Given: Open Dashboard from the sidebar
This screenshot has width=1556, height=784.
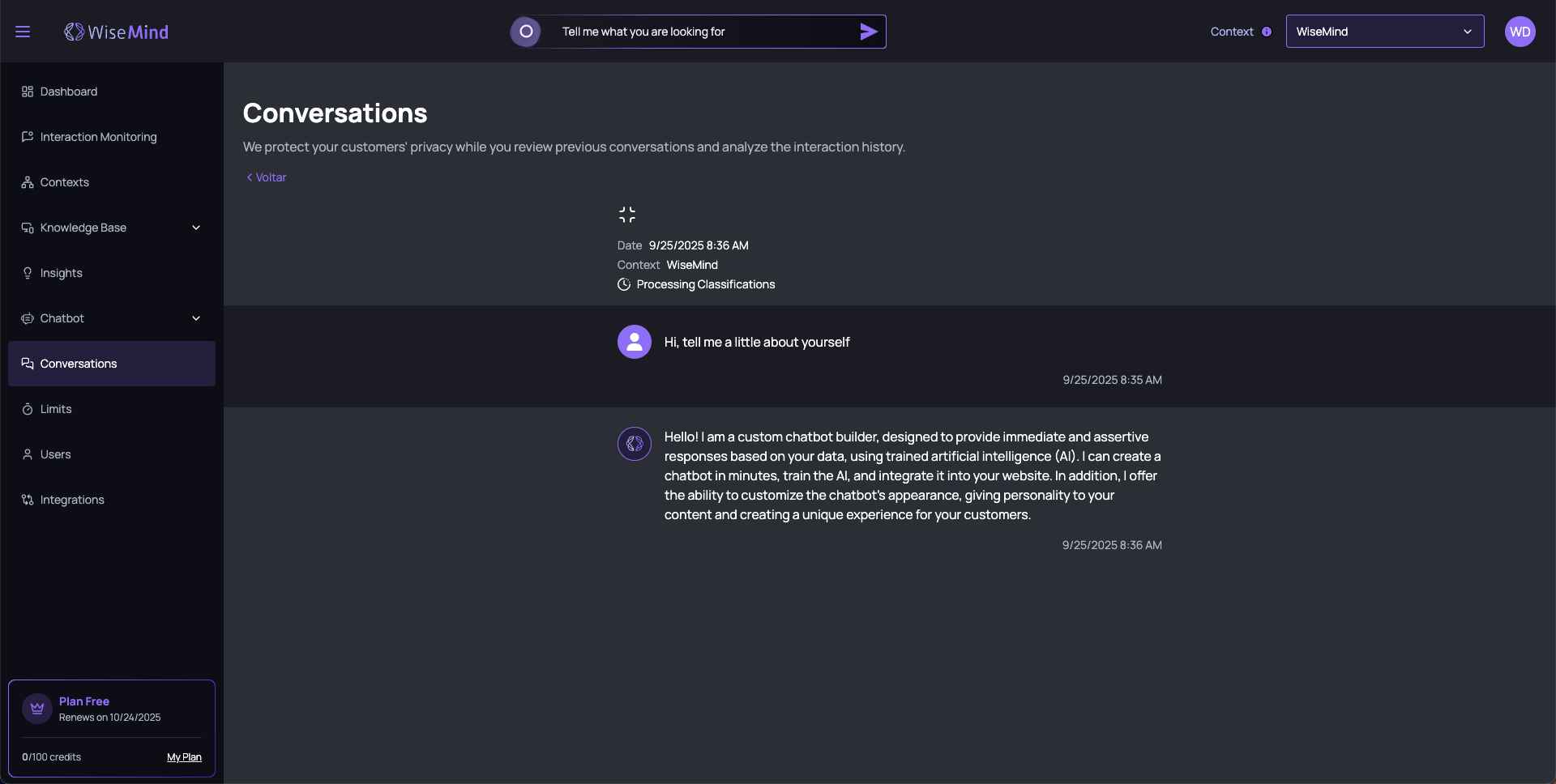Looking at the screenshot, I should tap(69, 92).
